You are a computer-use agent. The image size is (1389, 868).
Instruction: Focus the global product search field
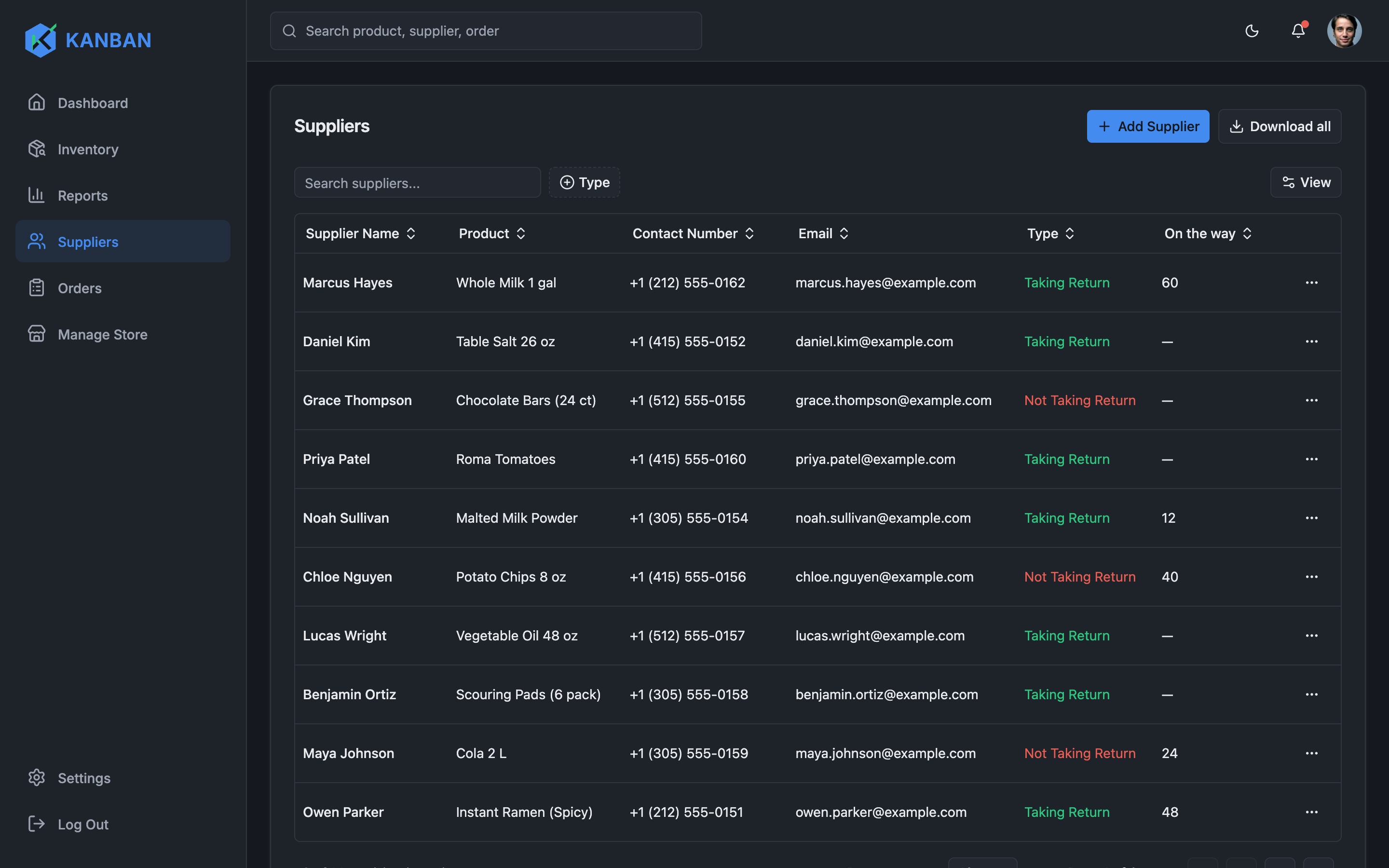[486, 31]
